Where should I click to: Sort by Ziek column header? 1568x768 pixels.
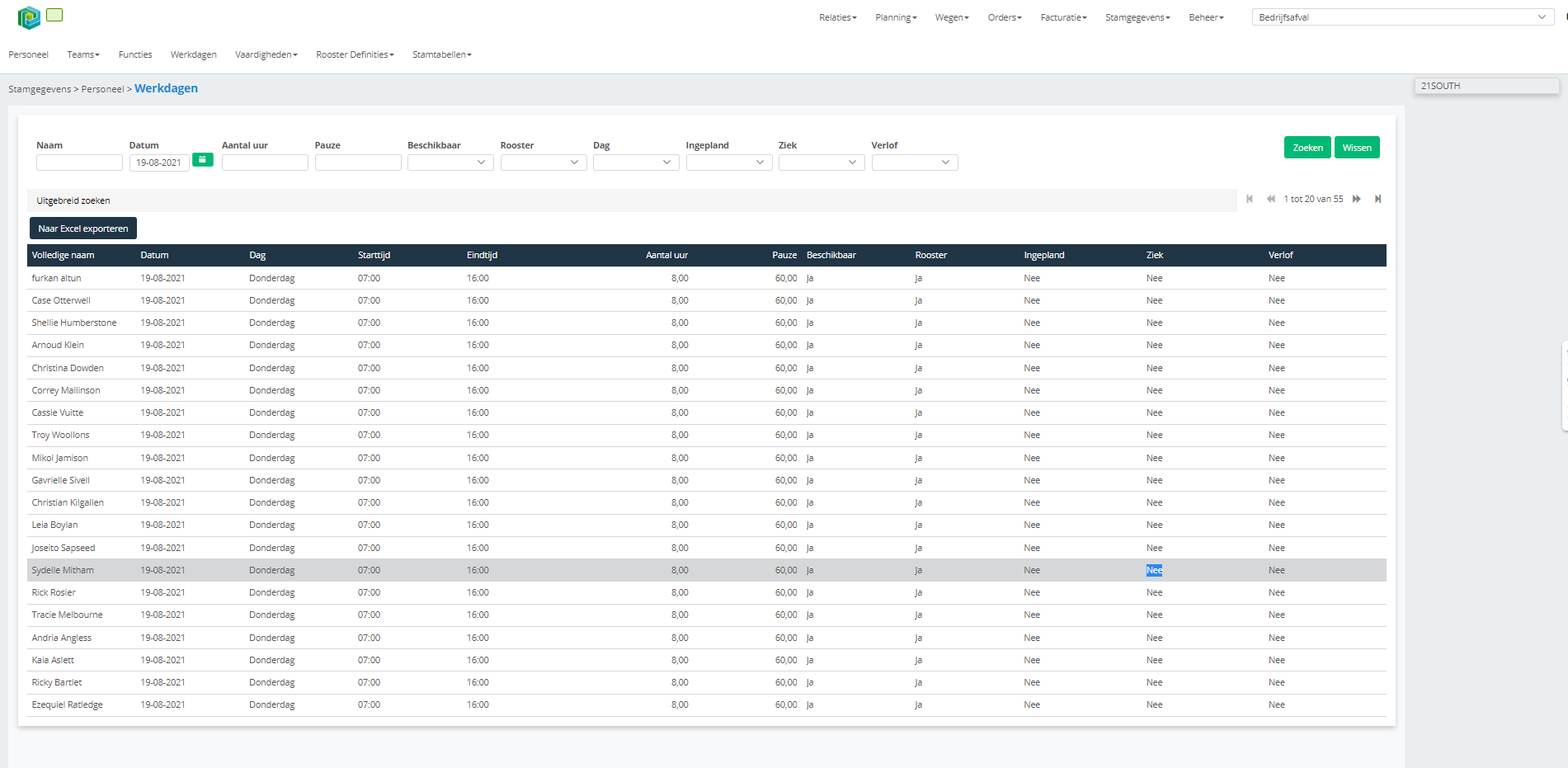1154,255
